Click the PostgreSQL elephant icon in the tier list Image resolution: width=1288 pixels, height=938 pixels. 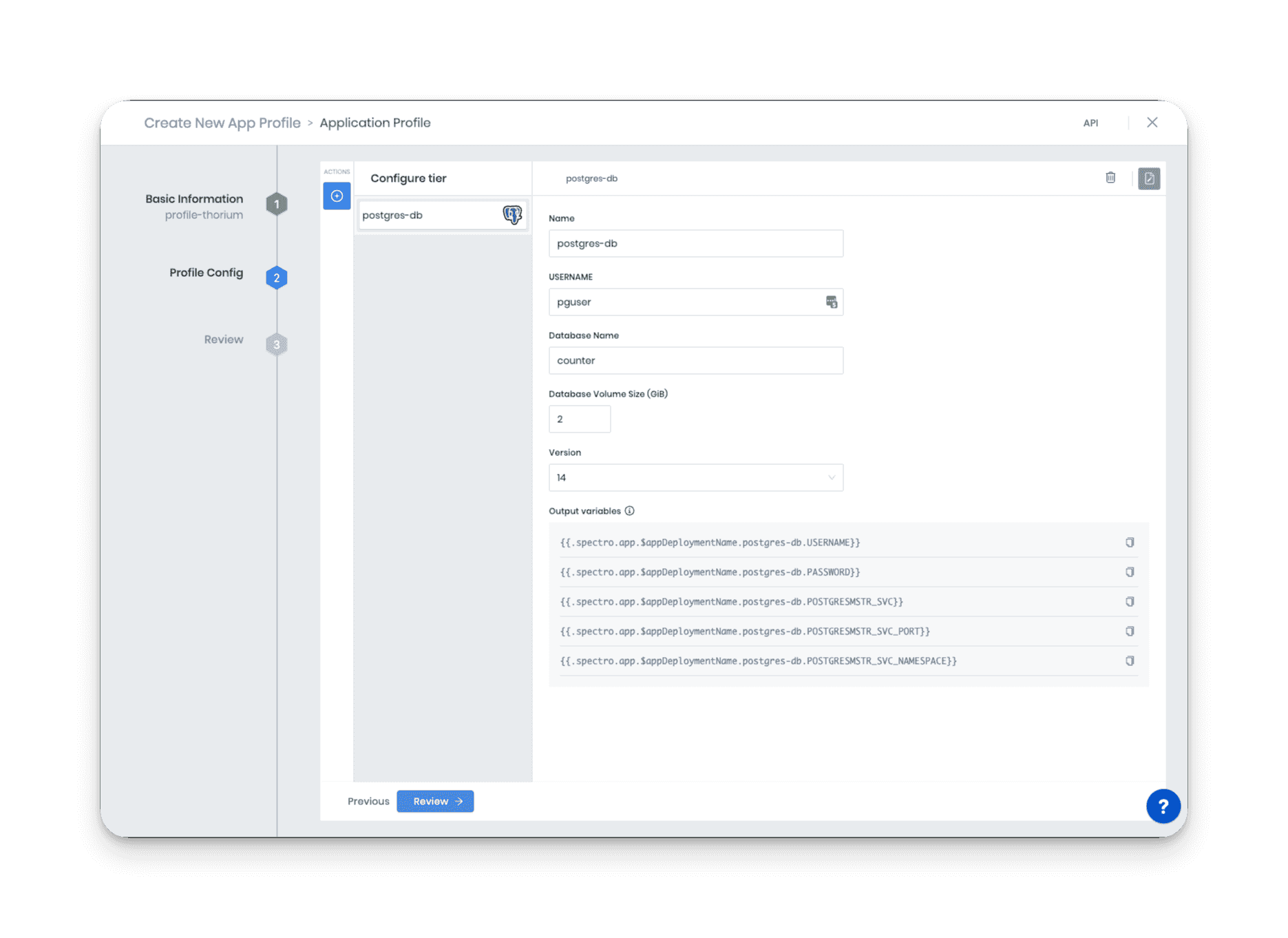pyautogui.click(x=512, y=215)
